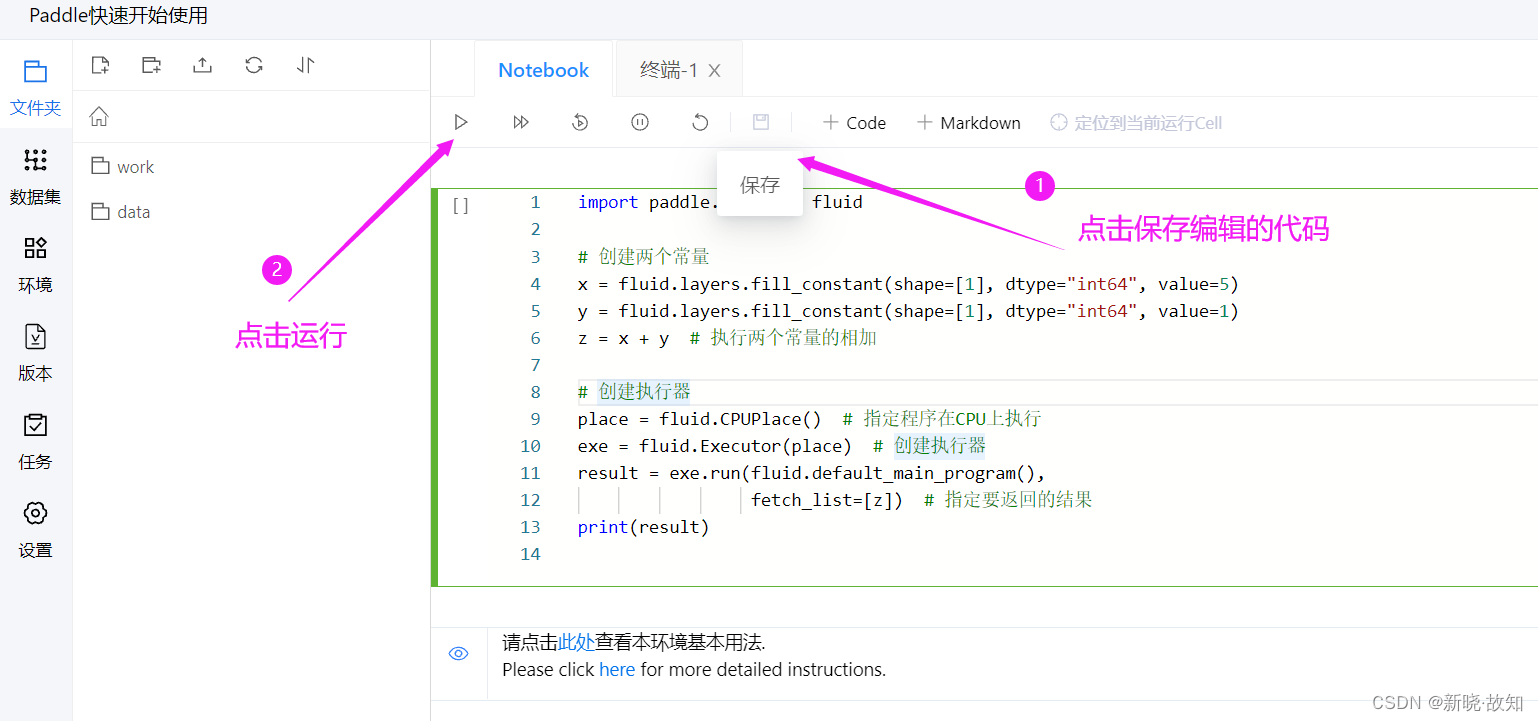Open the 任务 task panel
The height and width of the screenshot is (721, 1538).
pyautogui.click(x=35, y=441)
